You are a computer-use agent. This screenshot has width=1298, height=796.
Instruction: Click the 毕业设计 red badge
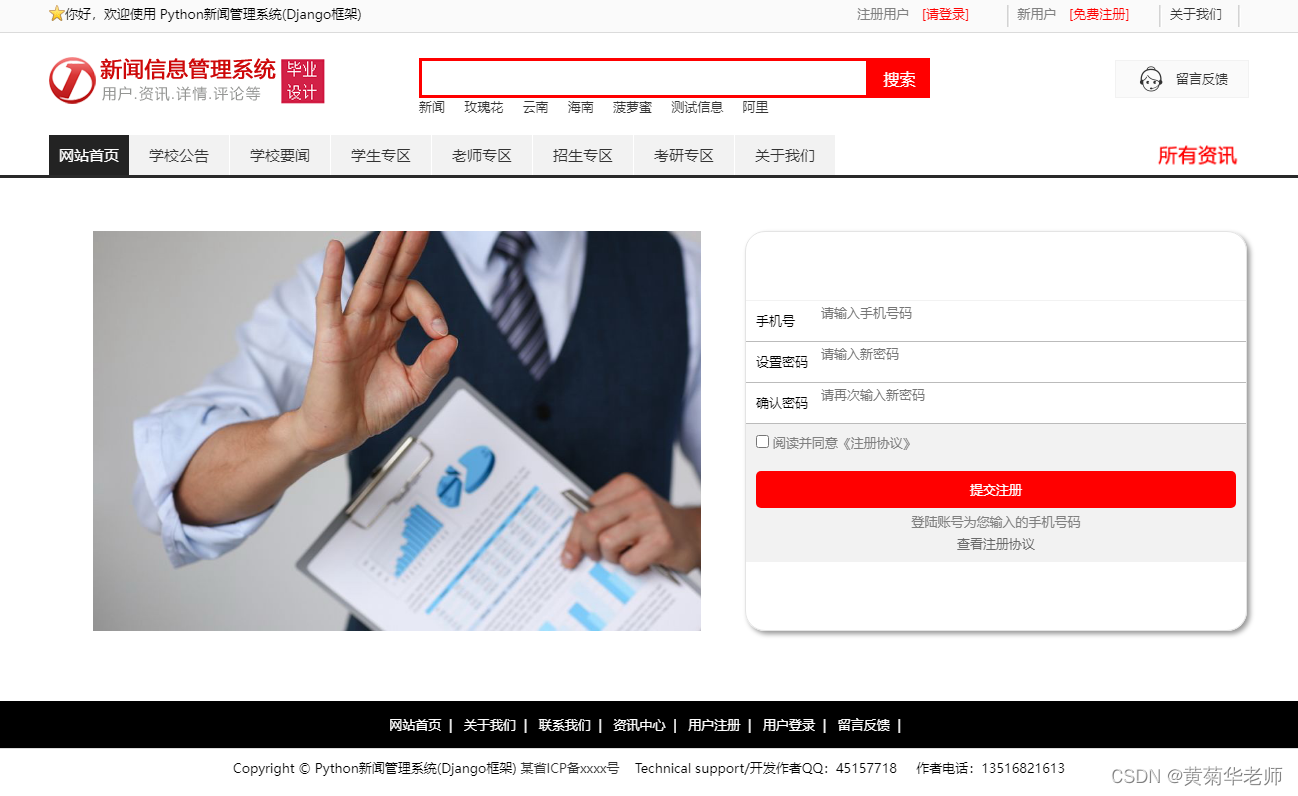point(302,81)
